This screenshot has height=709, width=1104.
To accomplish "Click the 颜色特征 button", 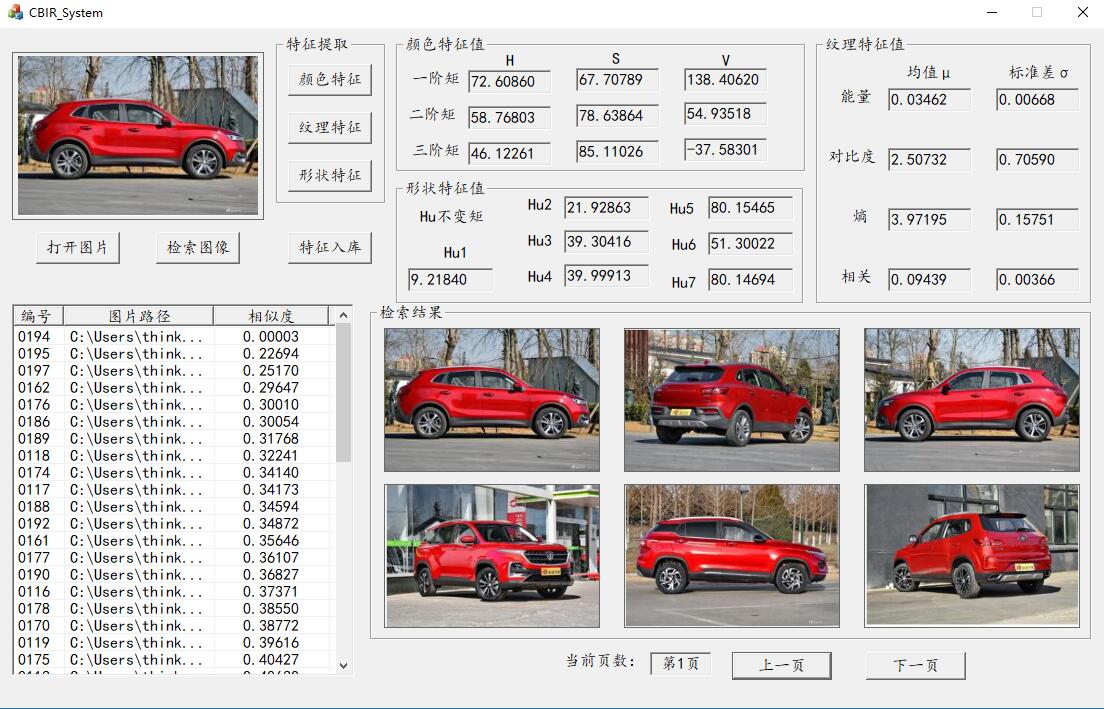I will [x=330, y=80].
